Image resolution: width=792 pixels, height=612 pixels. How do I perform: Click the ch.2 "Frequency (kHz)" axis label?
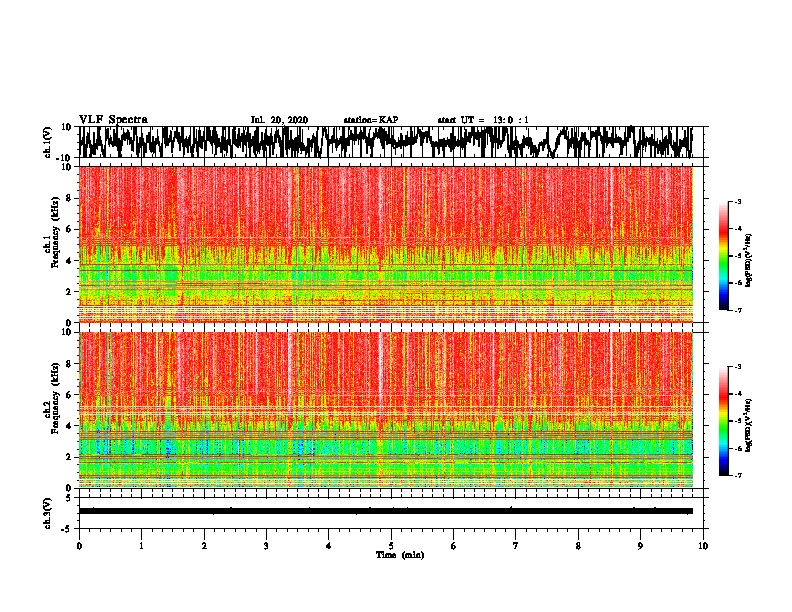pos(53,398)
